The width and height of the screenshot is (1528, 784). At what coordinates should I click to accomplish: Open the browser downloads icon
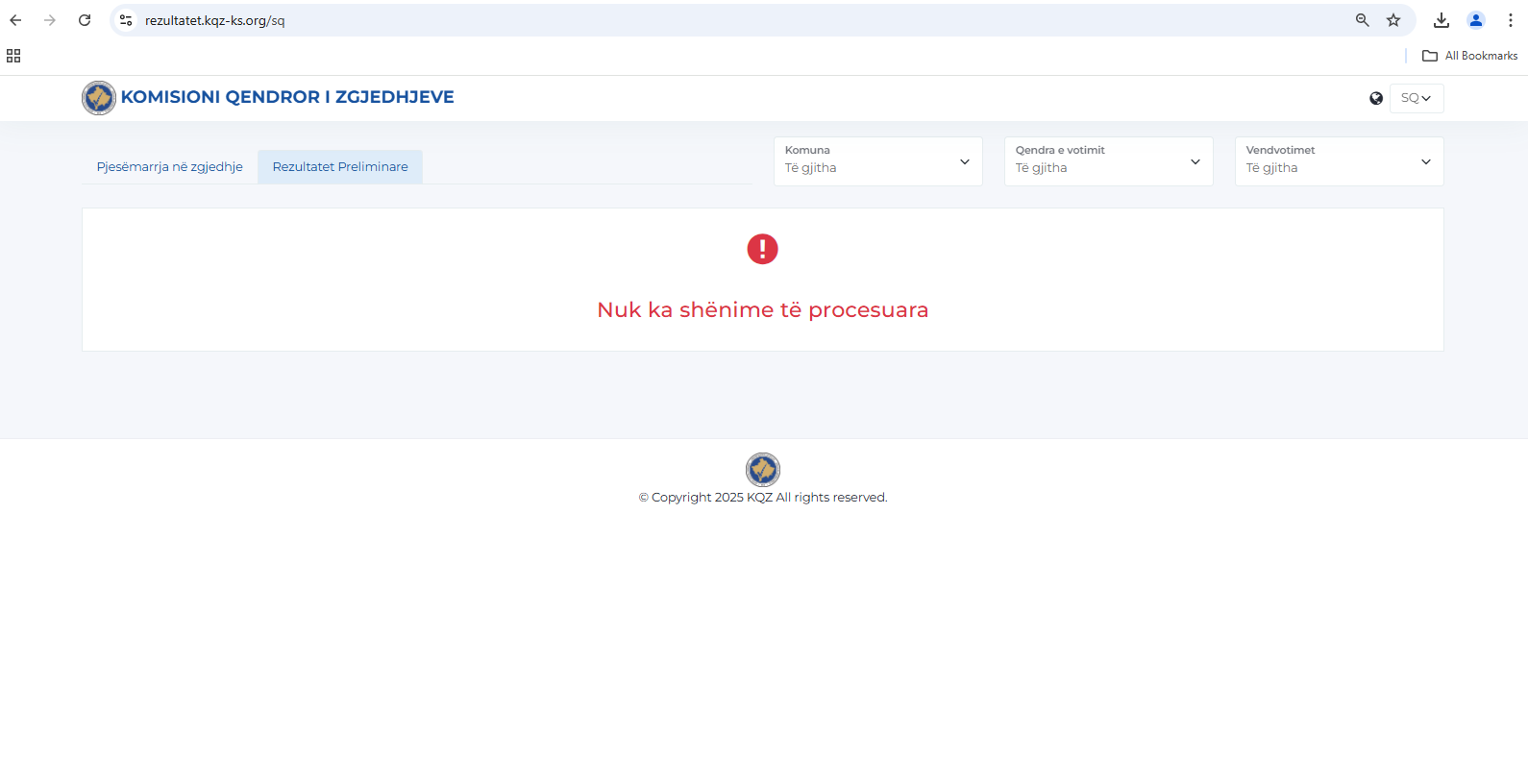1441,20
